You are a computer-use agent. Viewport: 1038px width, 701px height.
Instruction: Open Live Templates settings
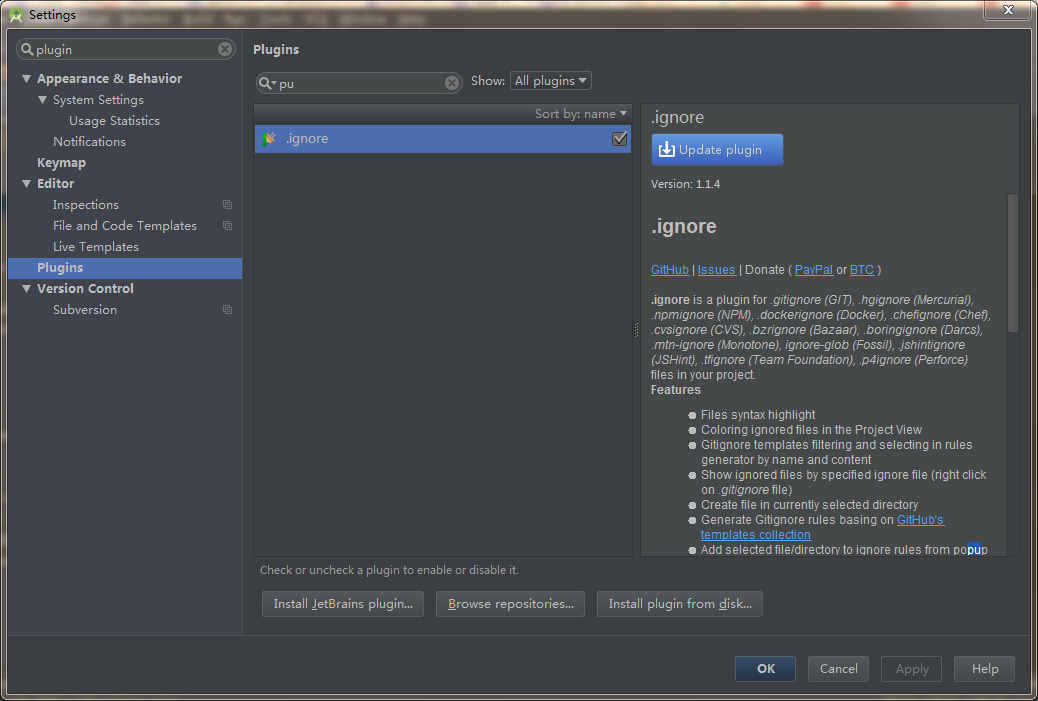[x=96, y=247]
